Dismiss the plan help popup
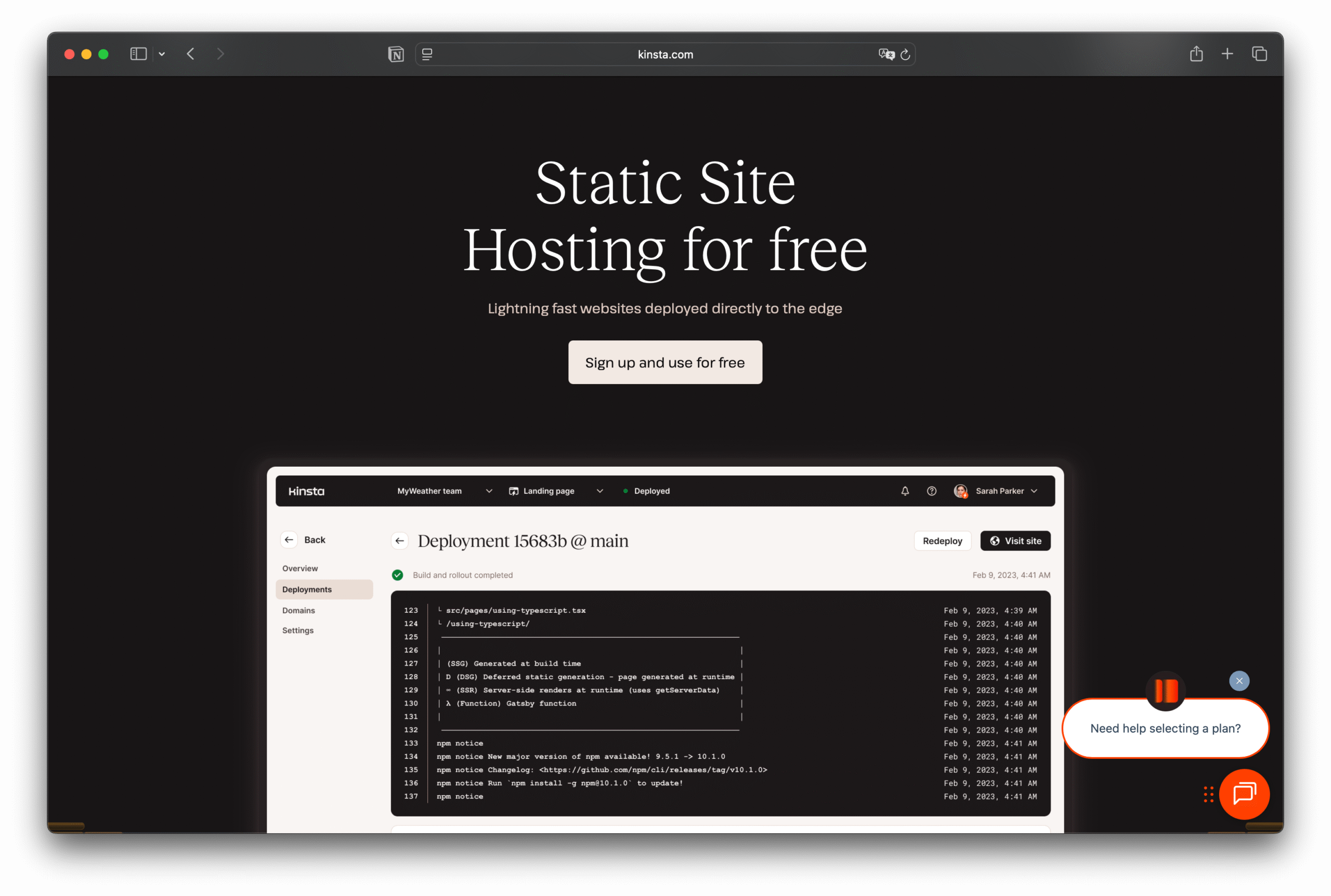 coord(1239,680)
